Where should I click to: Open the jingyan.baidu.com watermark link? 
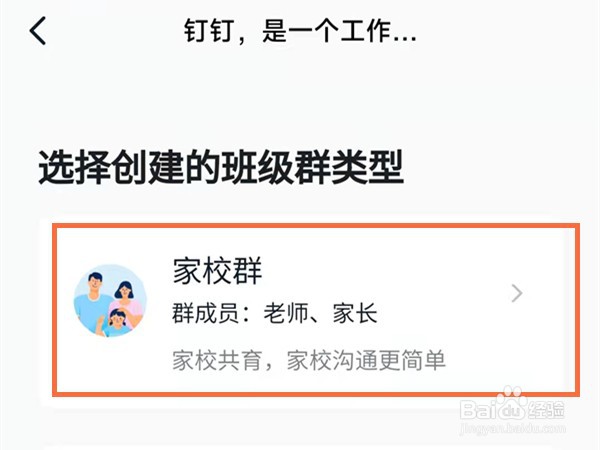click(x=512, y=428)
